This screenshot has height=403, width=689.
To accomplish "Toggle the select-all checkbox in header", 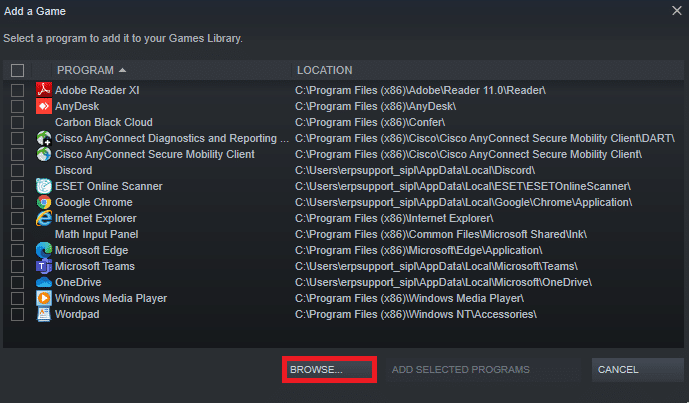I will click(18, 70).
